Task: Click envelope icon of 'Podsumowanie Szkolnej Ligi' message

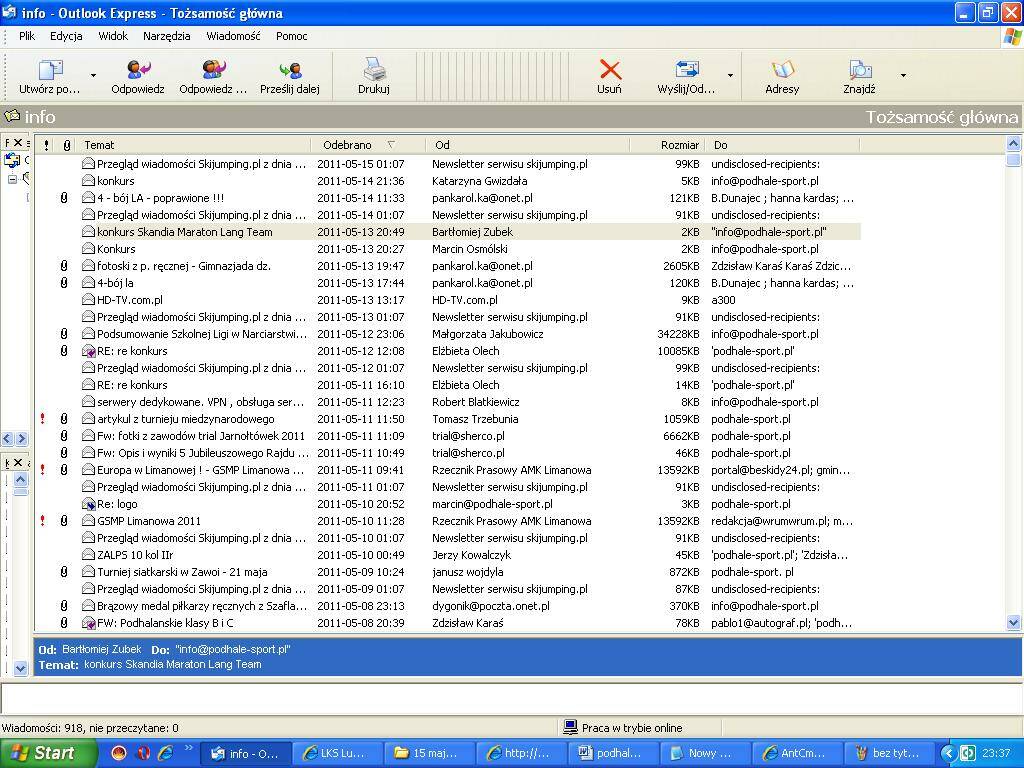Action: [x=88, y=334]
